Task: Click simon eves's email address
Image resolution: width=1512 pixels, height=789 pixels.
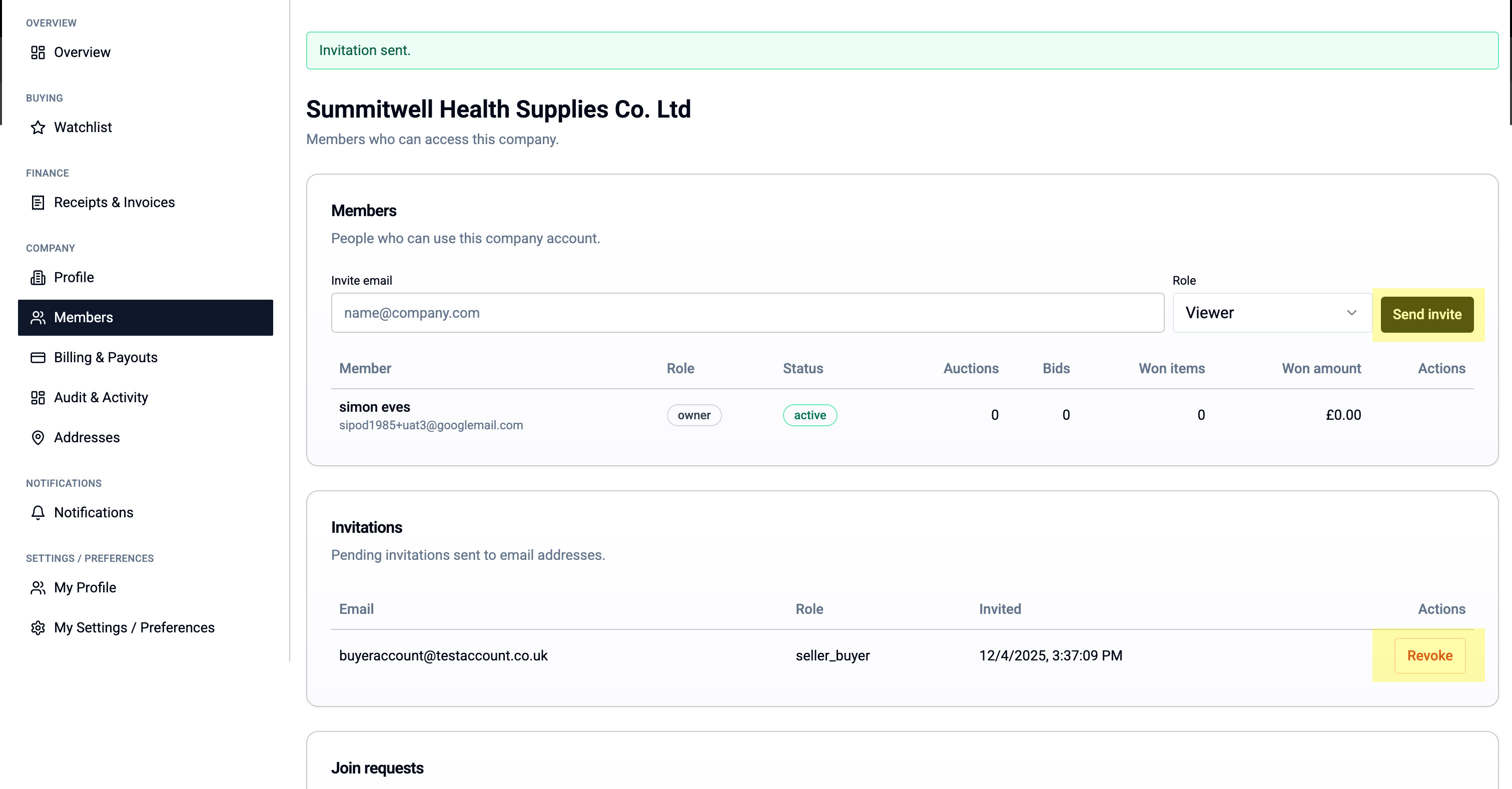Action: (x=431, y=426)
